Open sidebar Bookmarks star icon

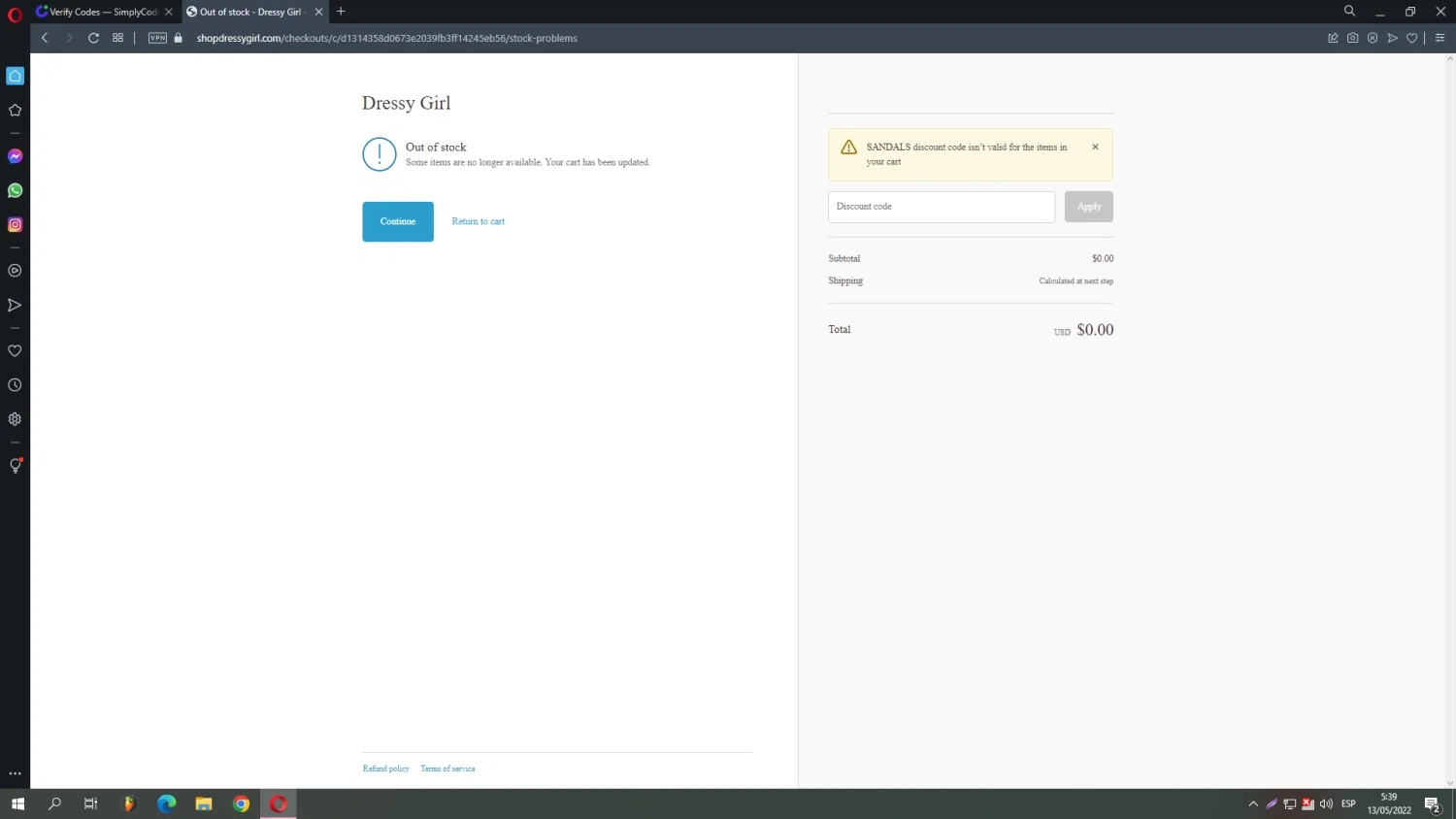tap(15, 110)
